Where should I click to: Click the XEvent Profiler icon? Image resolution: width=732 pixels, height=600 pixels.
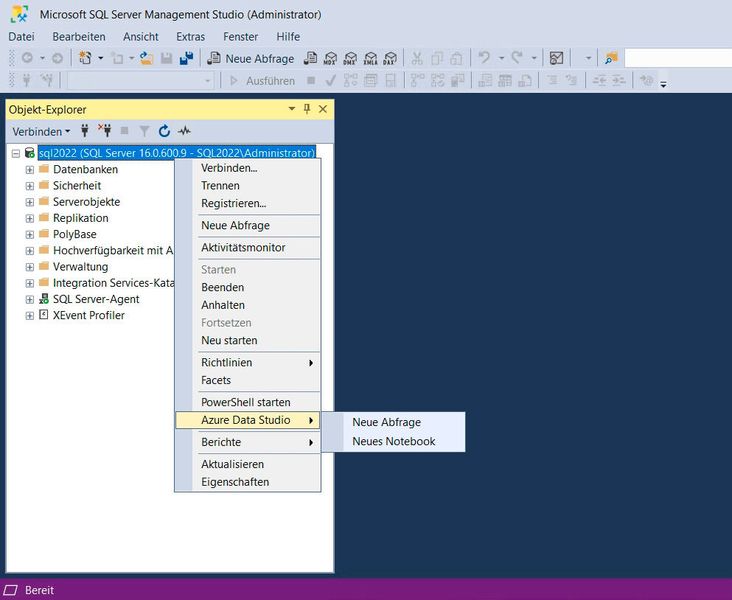click(43, 315)
